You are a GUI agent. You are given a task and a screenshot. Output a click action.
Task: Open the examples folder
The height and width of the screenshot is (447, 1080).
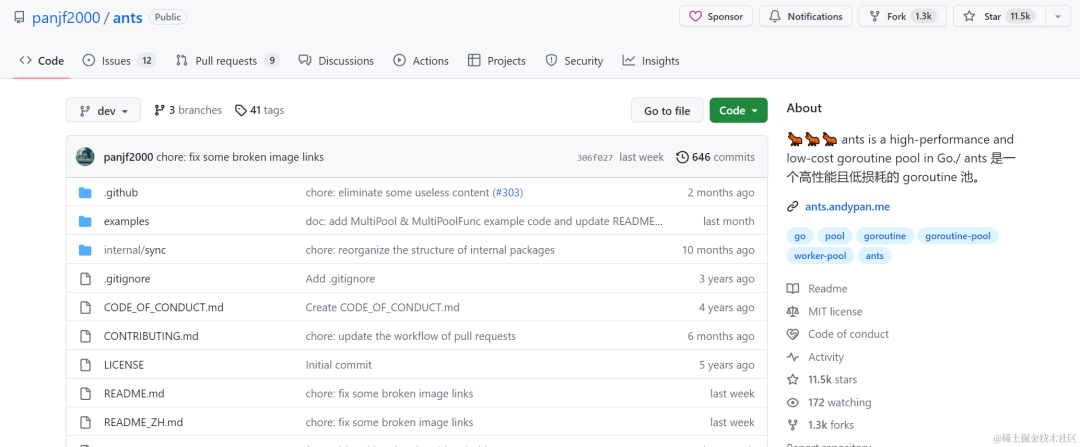point(127,222)
